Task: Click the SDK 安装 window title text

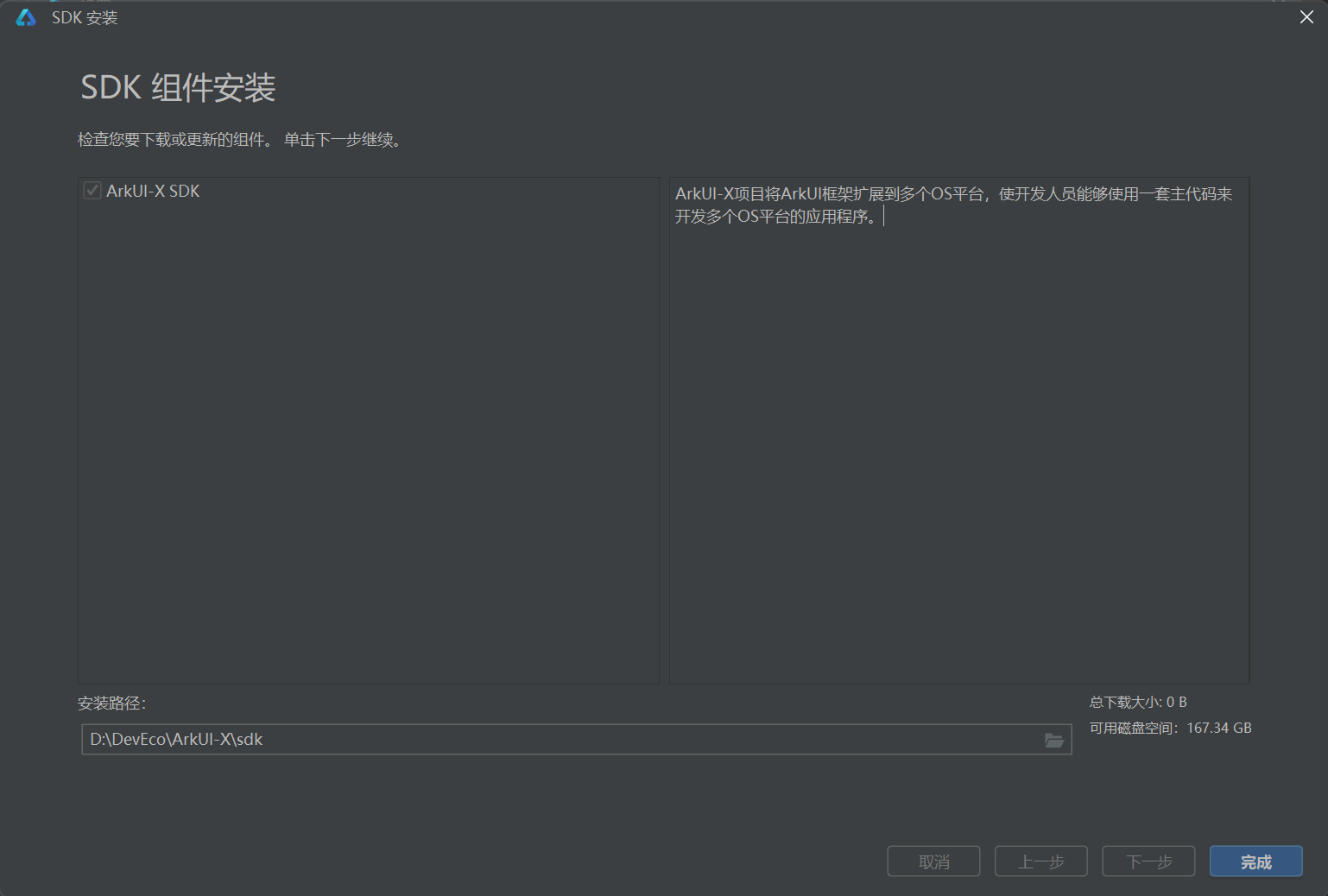Action: click(x=85, y=17)
